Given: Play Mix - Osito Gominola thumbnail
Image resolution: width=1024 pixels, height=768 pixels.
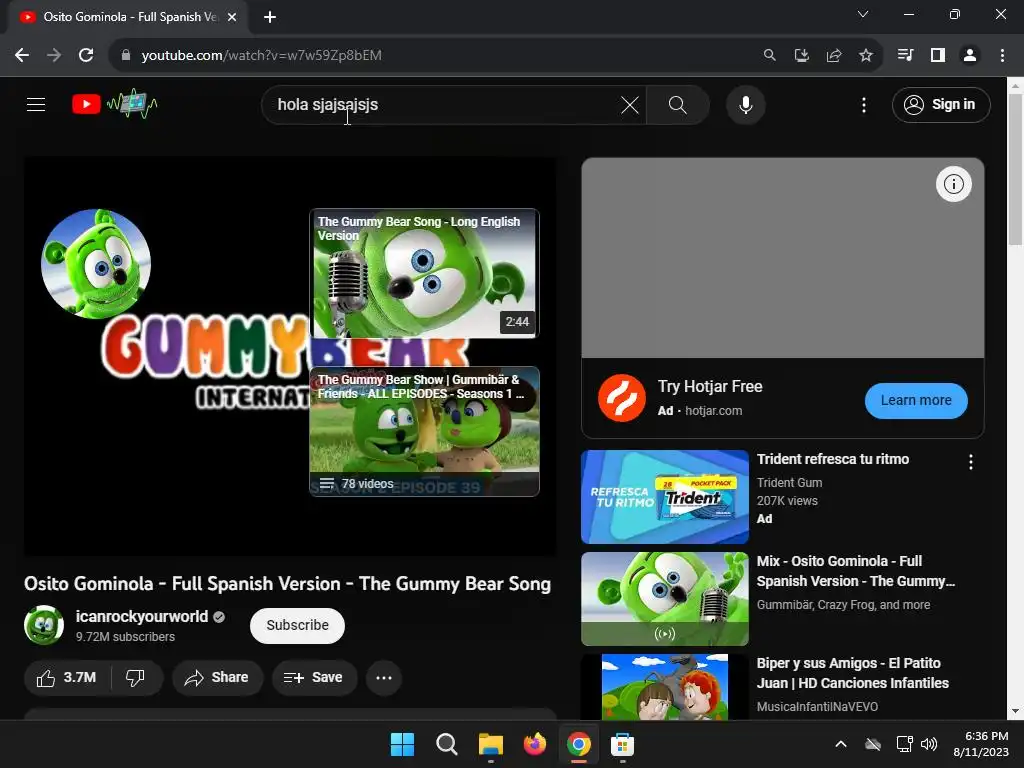Looking at the screenshot, I should click(664, 599).
